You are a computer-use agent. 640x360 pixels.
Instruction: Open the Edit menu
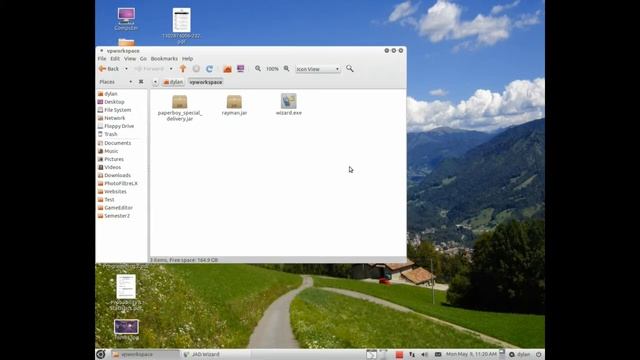[115, 59]
